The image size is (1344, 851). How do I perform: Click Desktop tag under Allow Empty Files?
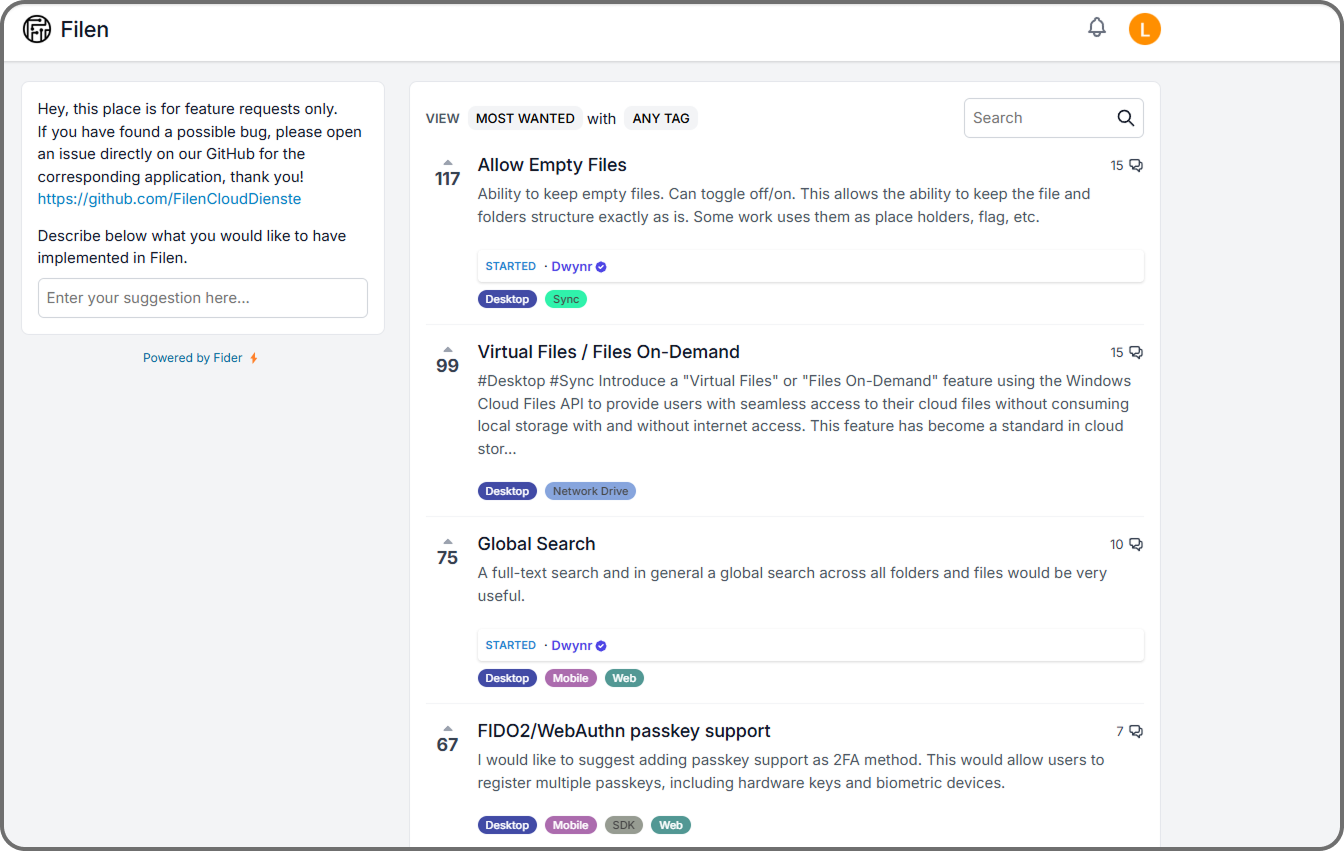tap(507, 299)
